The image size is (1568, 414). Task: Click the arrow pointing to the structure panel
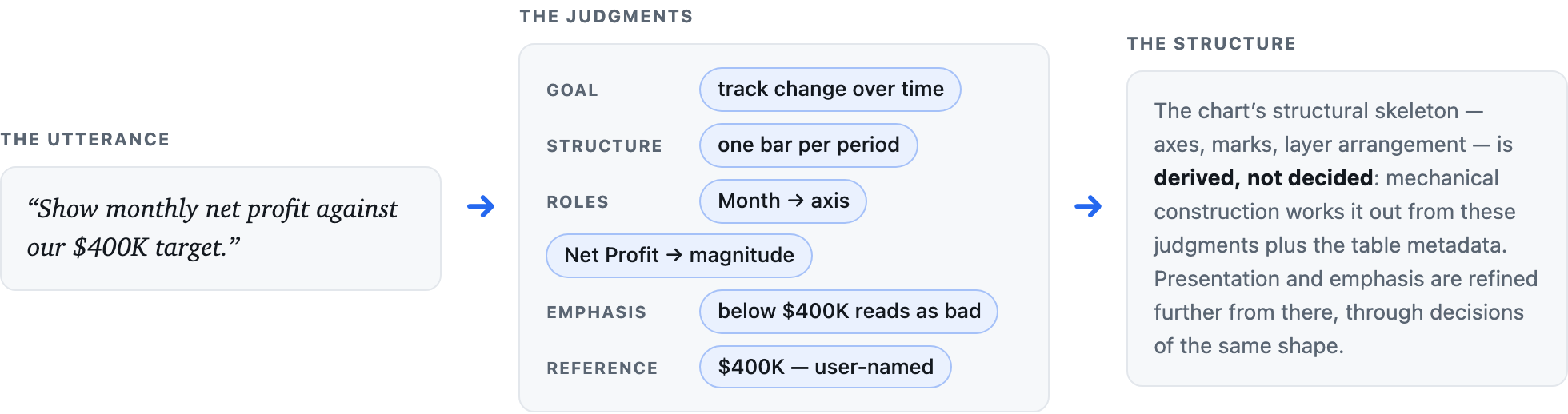click(1088, 206)
